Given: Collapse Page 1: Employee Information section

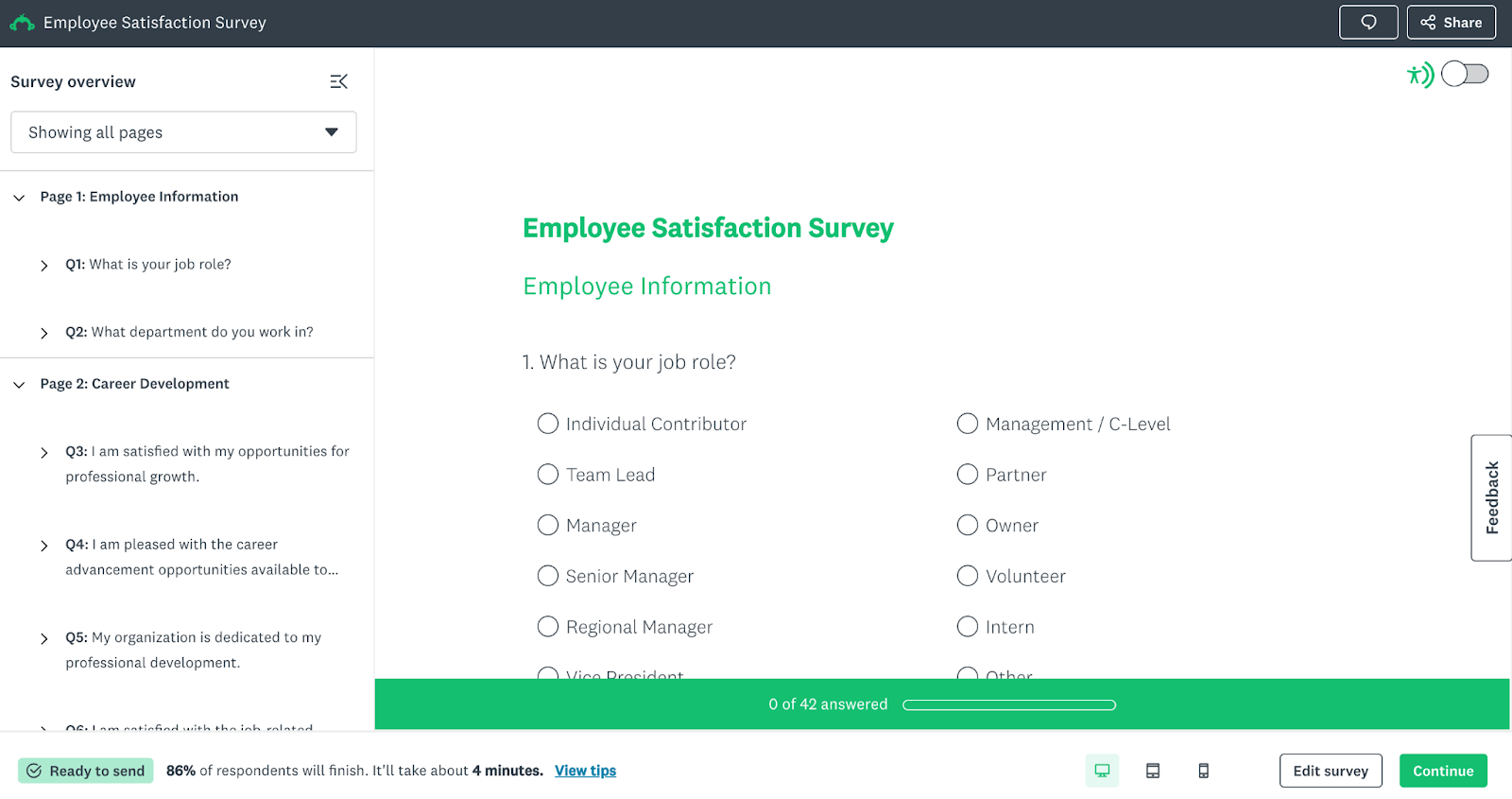Looking at the screenshot, I should coord(19,198).
